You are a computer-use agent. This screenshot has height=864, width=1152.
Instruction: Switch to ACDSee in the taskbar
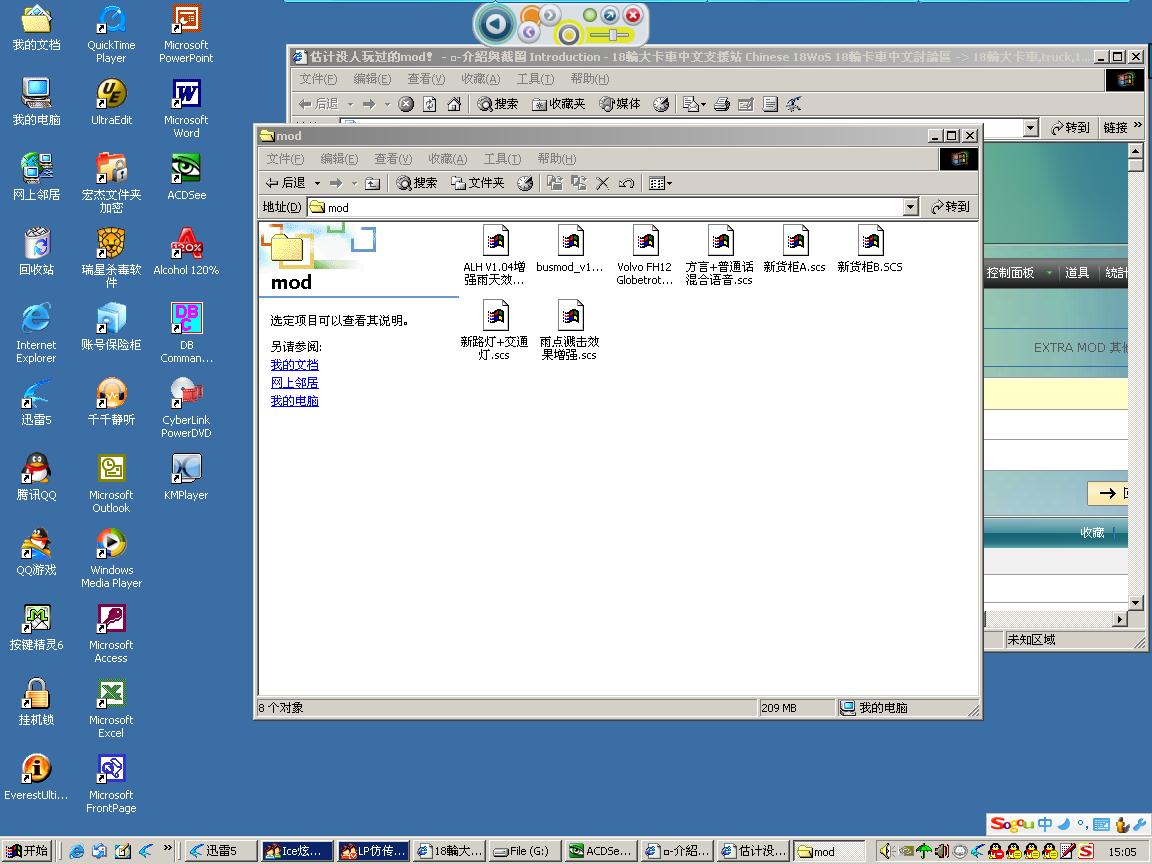point(599,851)
